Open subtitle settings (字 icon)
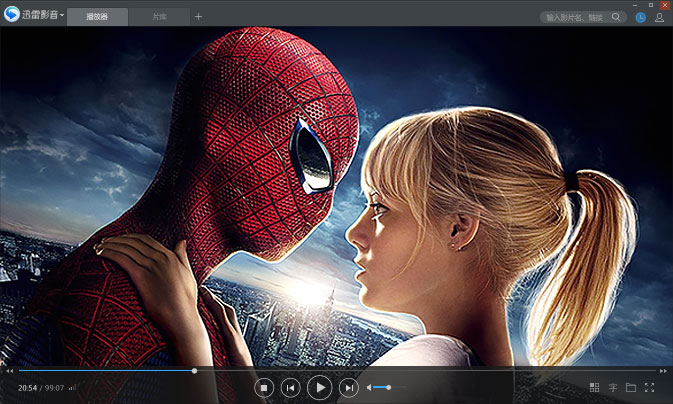 pos(612,387)
